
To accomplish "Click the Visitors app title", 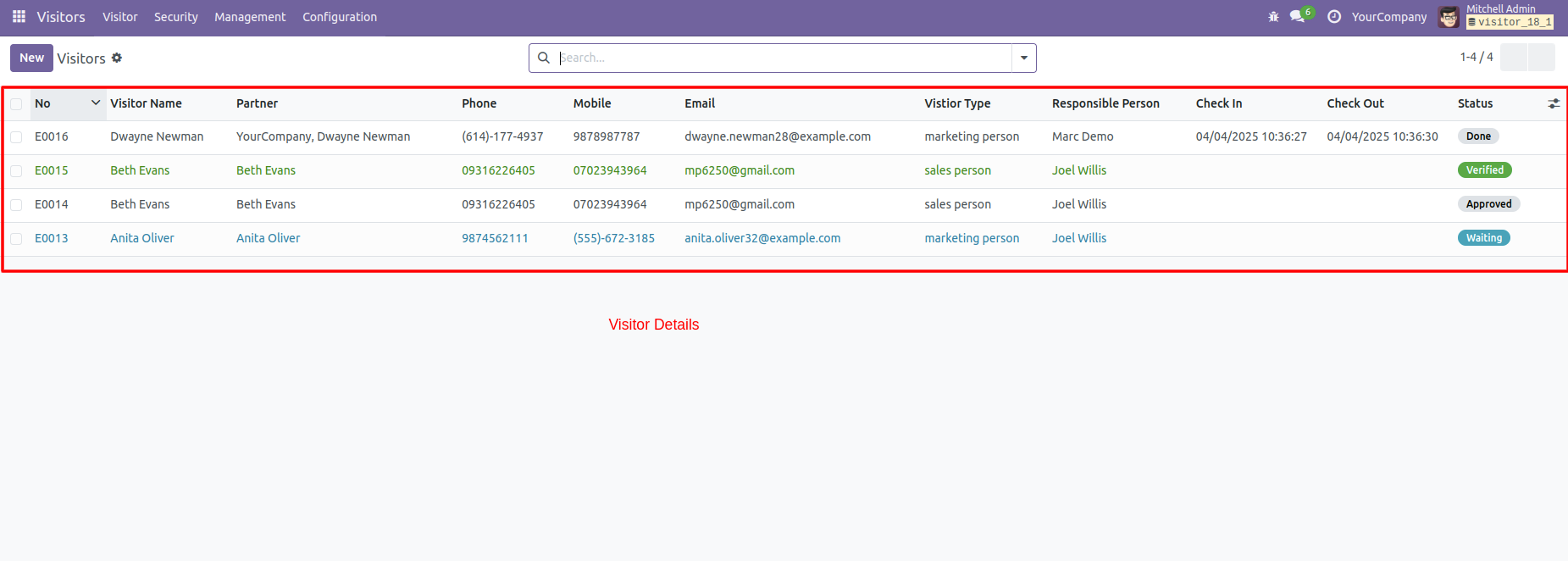I will pyautogui.click(x=61, y=17).
